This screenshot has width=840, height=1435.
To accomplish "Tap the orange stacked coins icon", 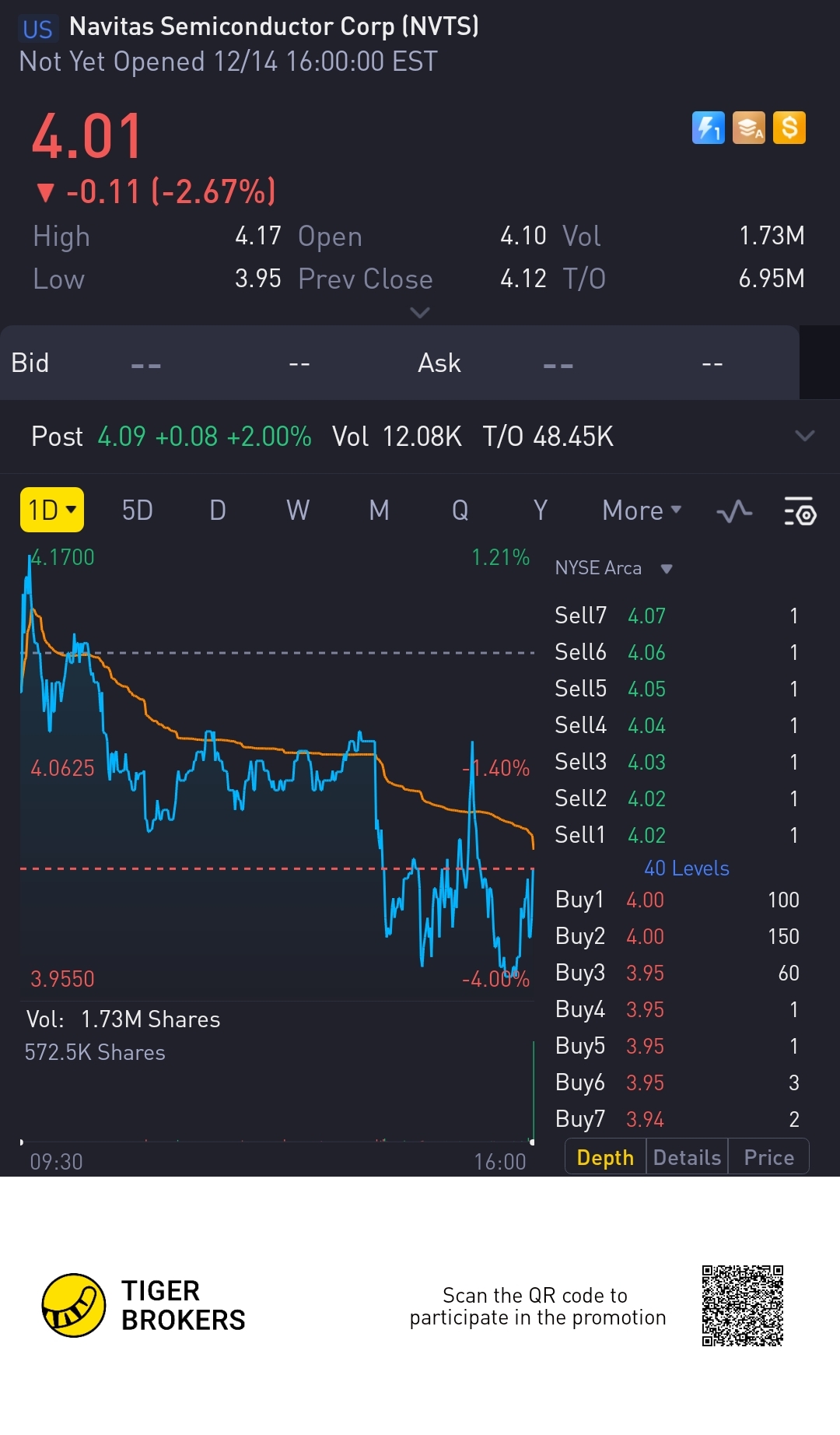I will [x=749, y=128].
